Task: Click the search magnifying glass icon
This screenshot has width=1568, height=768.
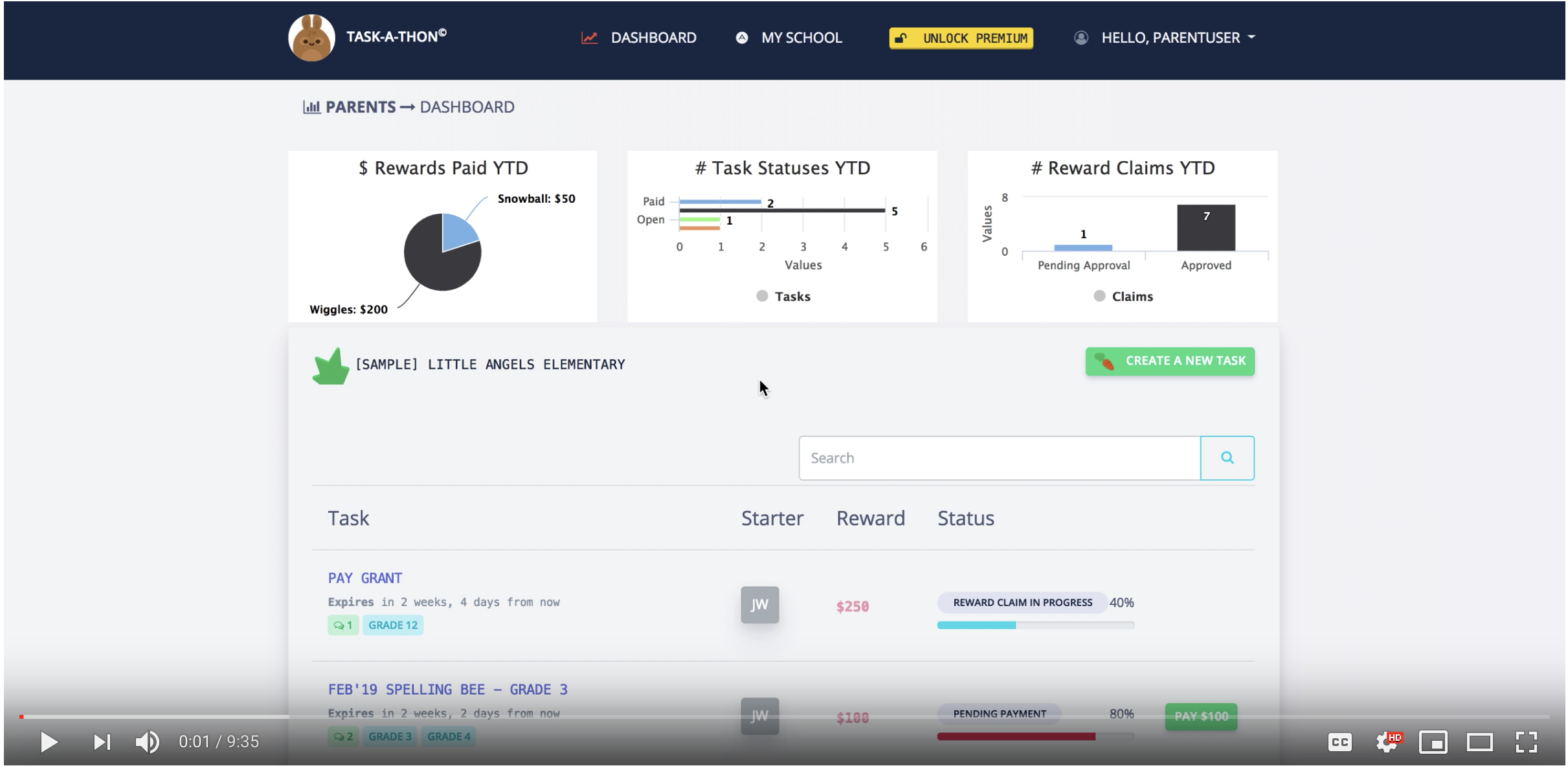Action: (x=1227, y=457)
